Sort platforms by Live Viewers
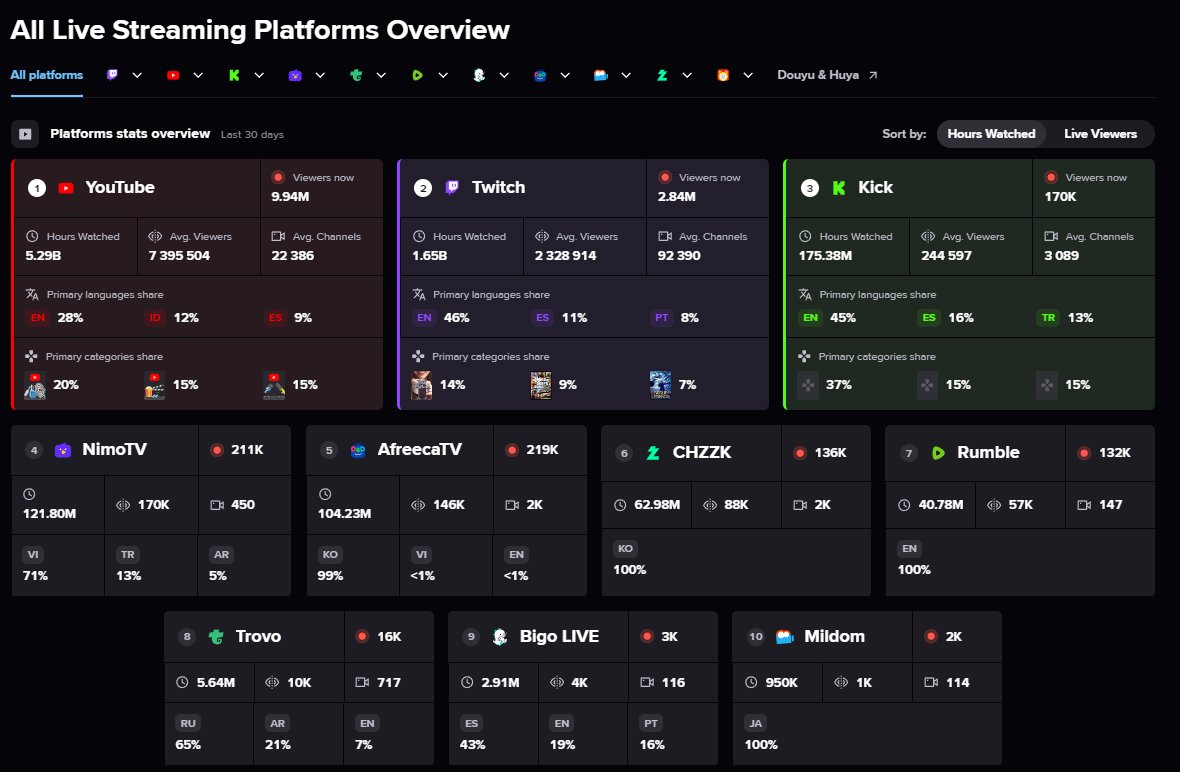 [x=1100, y=134]
